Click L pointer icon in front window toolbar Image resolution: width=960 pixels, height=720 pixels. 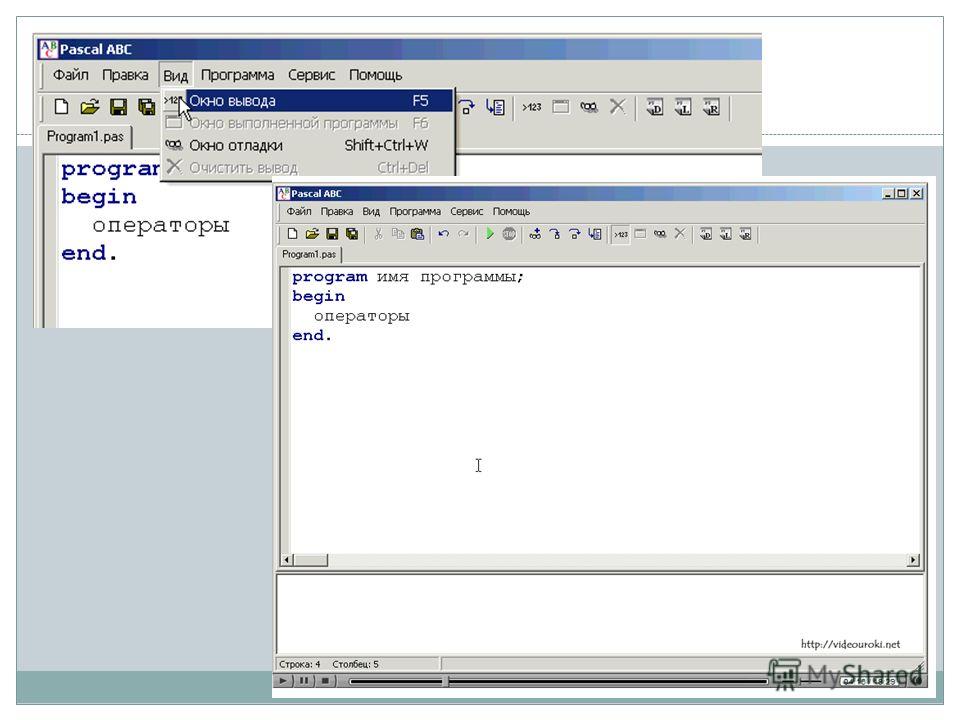726,234
